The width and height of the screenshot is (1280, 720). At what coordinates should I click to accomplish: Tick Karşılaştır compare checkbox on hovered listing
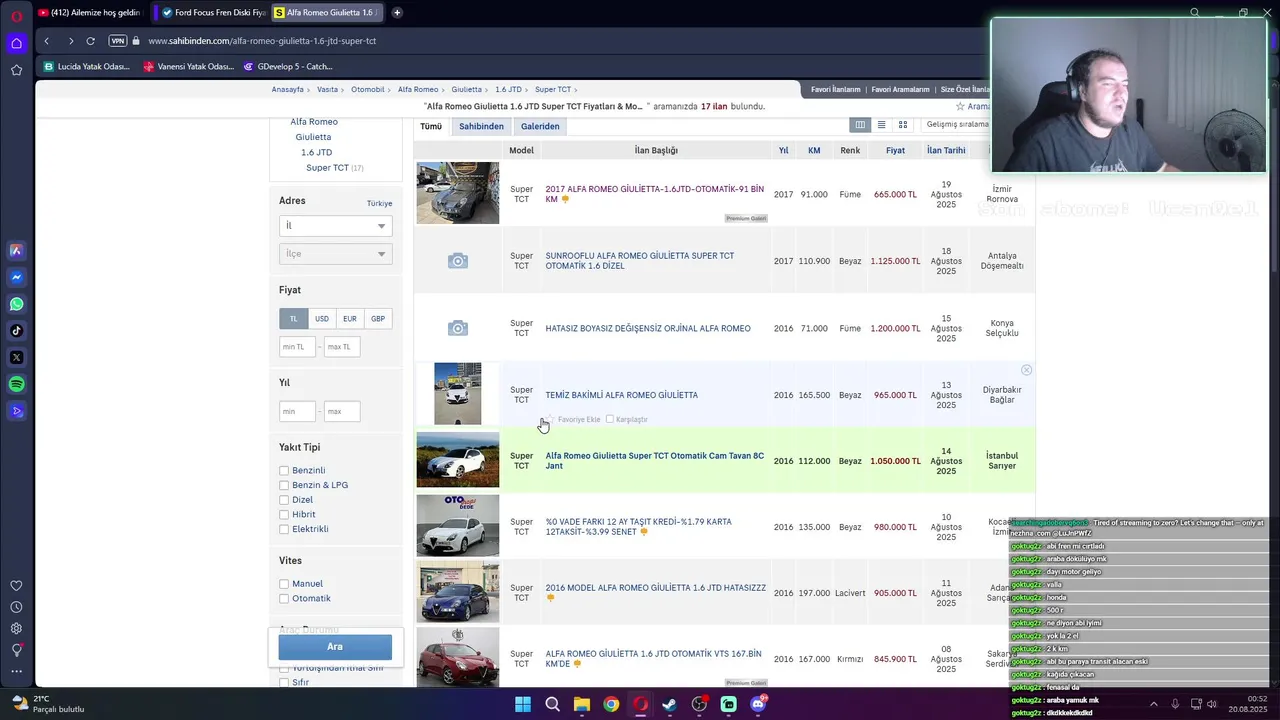pos(610,419)
